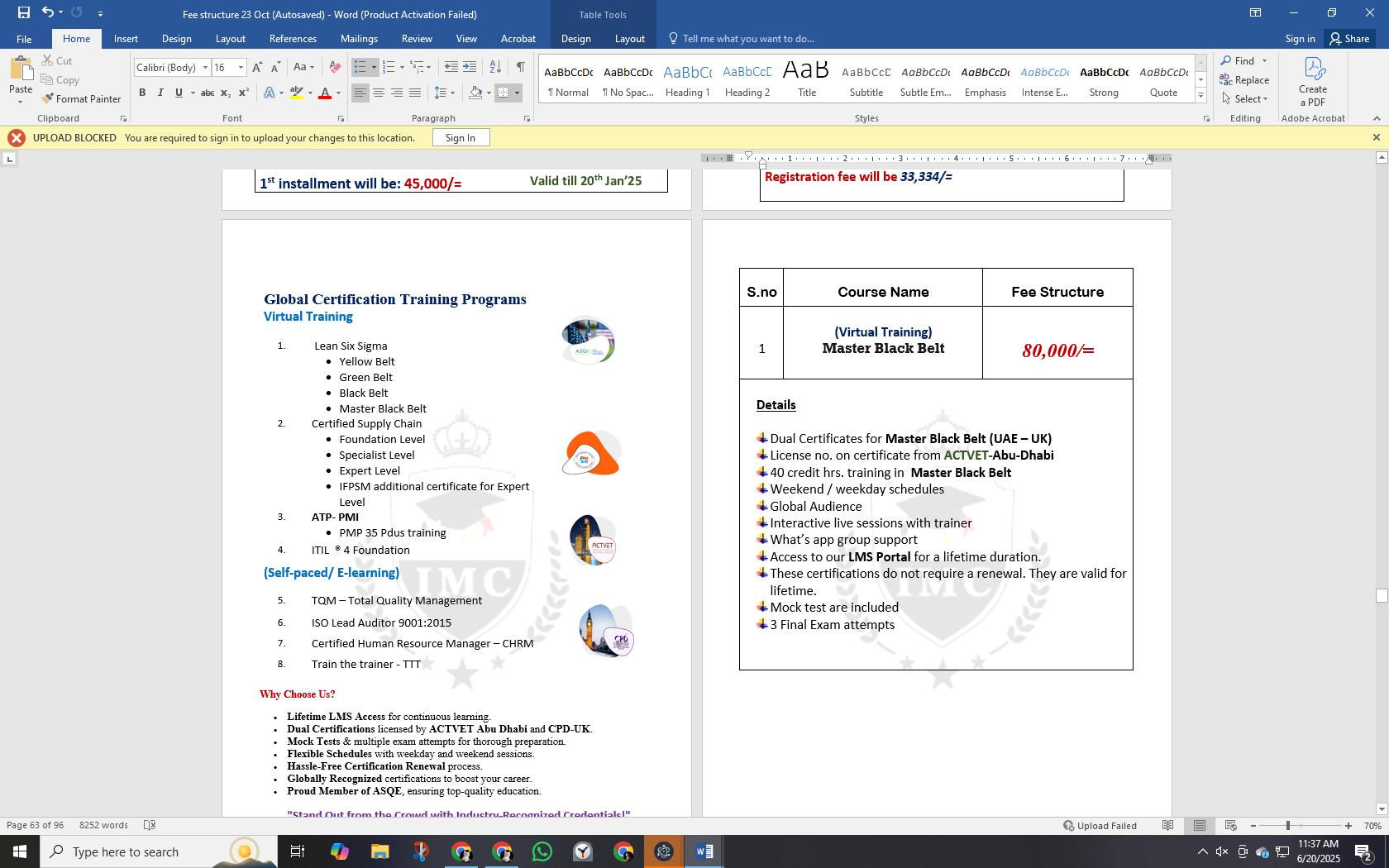Select the Format Painter tool

click(x=81, y=98)
